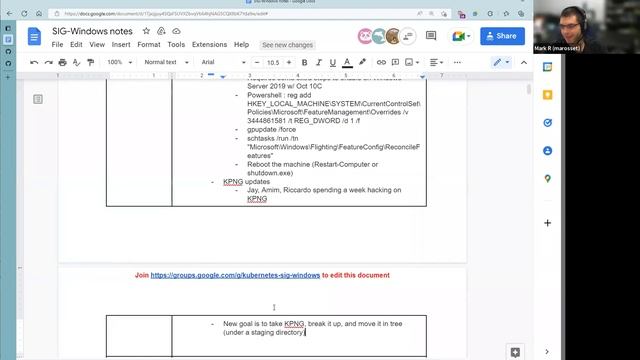Click the vertical document scrollbar

coord(529,90)
